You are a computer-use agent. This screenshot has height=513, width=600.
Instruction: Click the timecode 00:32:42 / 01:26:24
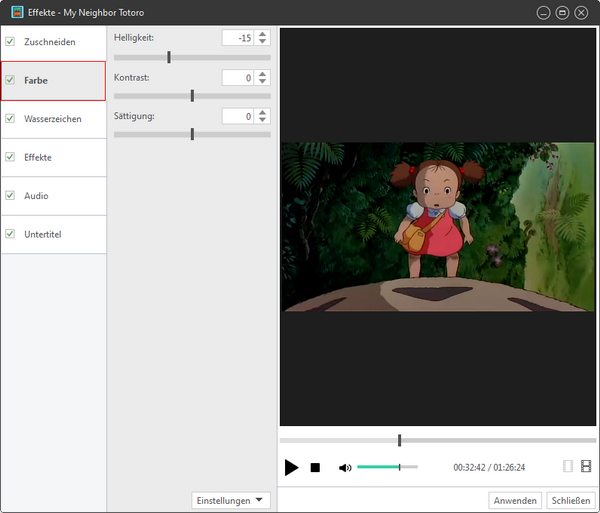click(489, 467)
